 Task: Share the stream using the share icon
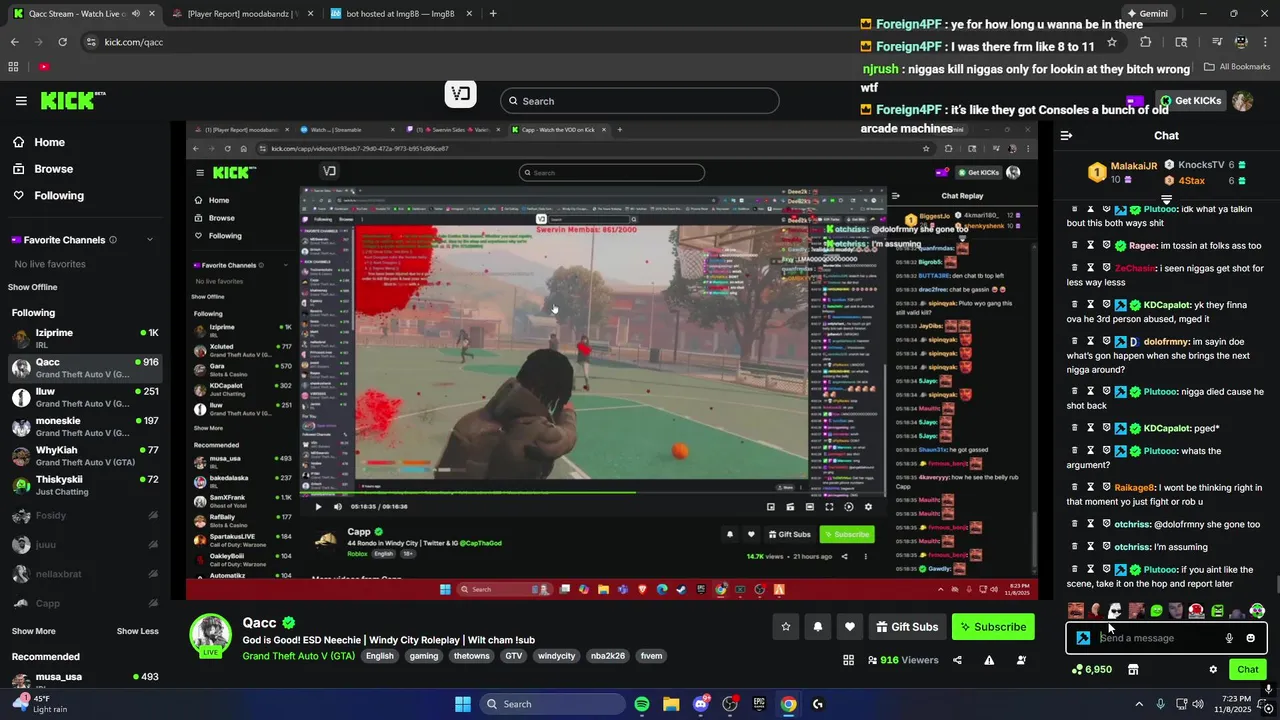pos(957,660)
